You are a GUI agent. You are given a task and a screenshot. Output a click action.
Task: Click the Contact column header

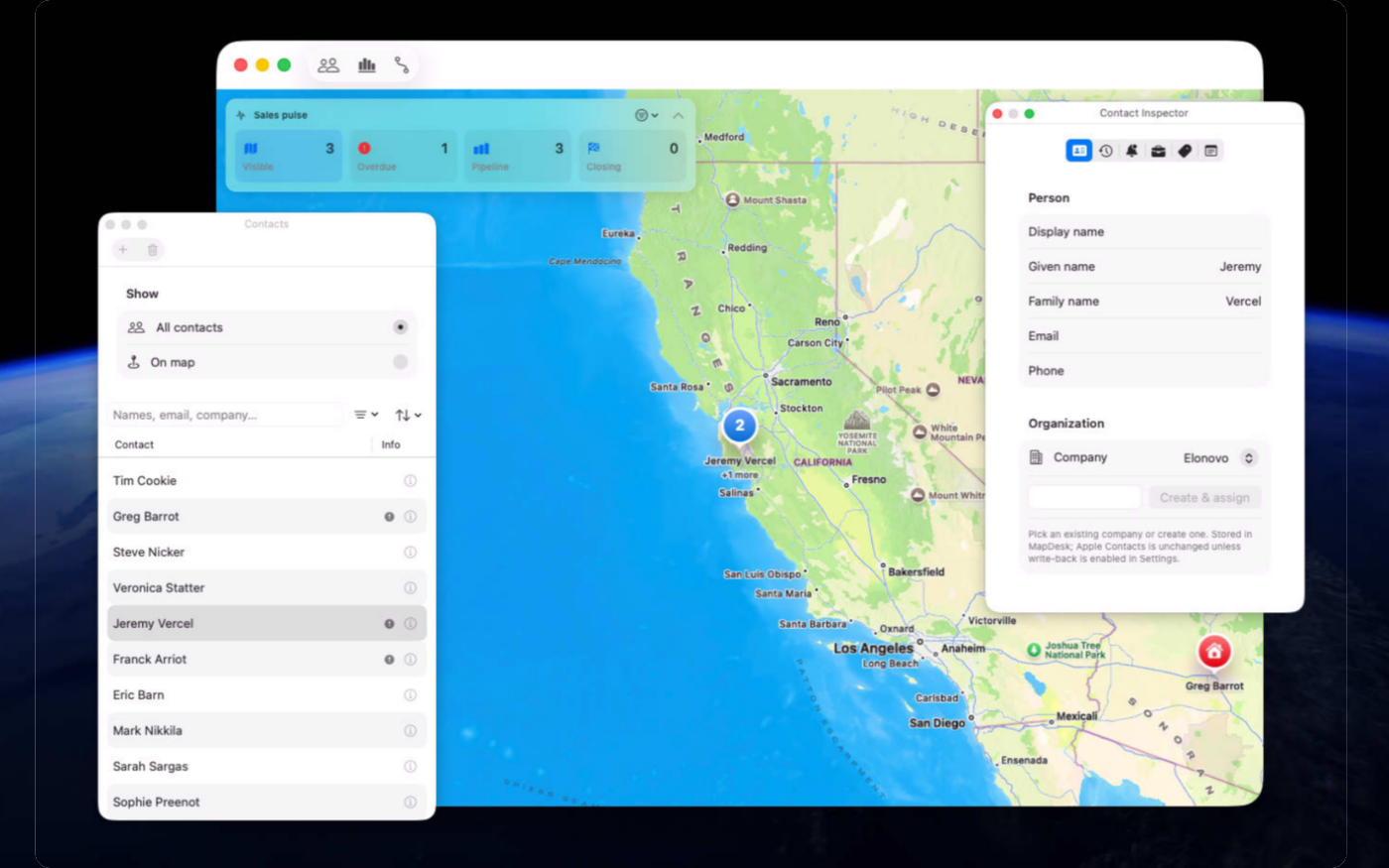tap(134, 444)
